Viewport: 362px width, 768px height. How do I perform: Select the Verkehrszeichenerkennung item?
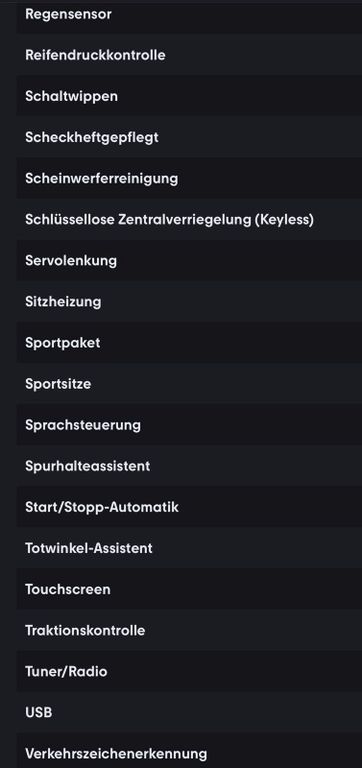pyautogui.click(x=189, y=751)
